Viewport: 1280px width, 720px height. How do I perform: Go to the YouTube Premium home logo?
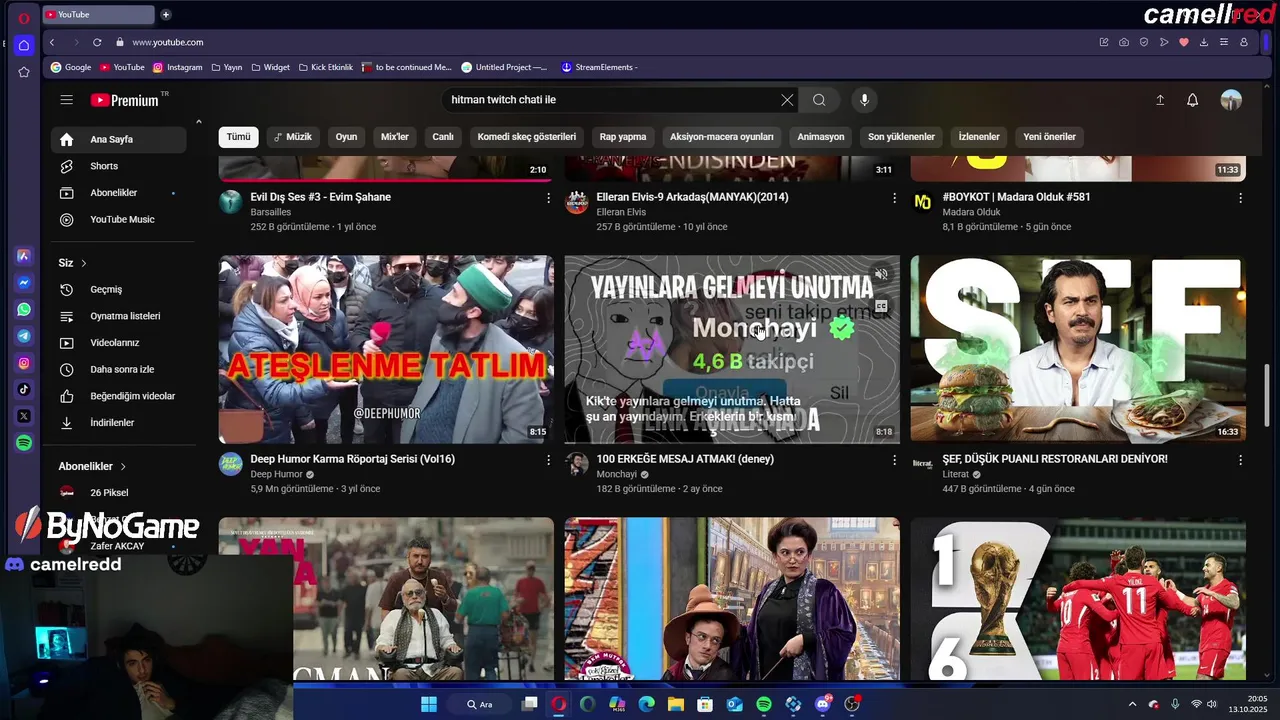125,100
